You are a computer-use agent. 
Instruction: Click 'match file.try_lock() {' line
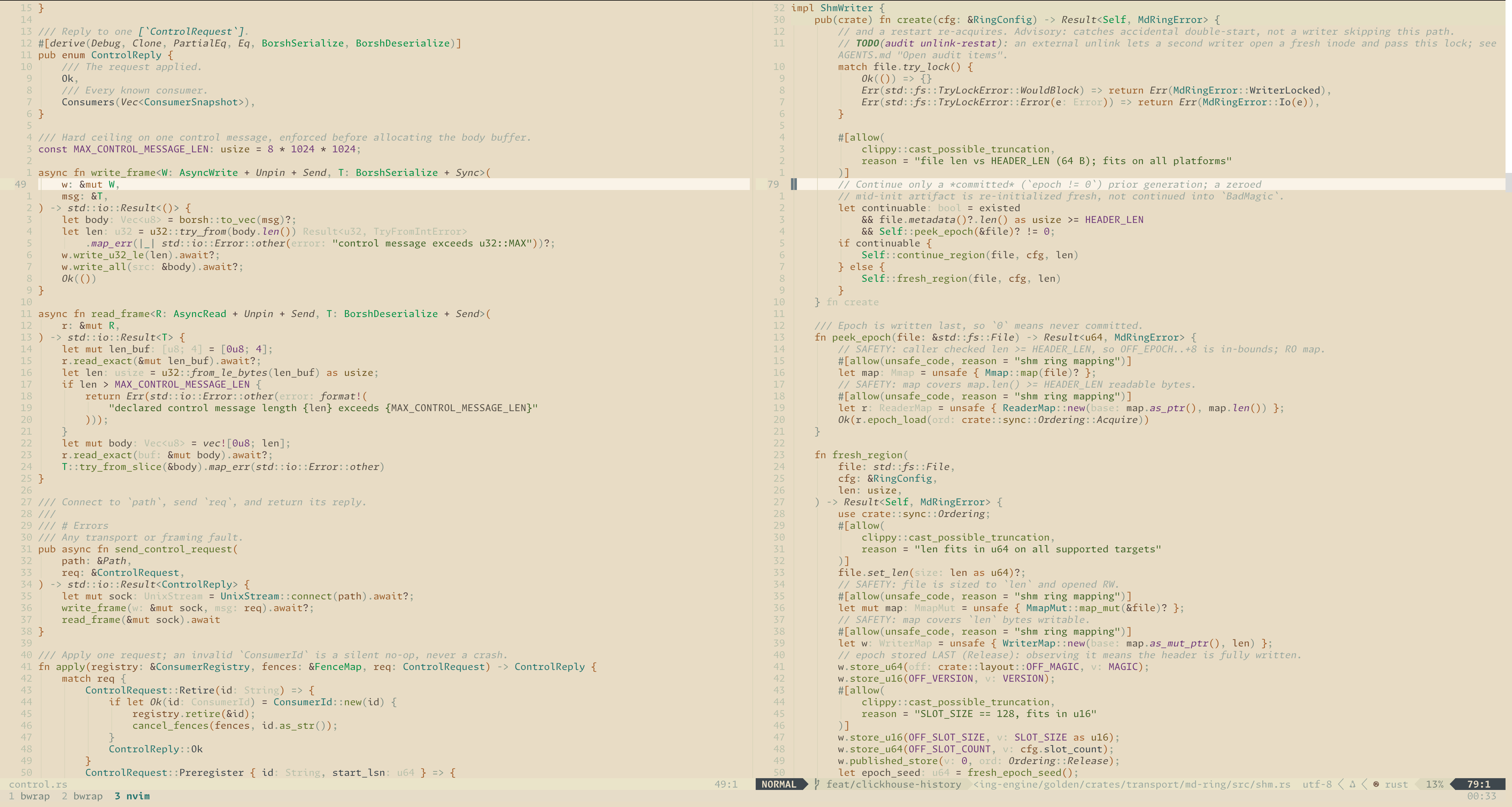click(x=905, y=67)
